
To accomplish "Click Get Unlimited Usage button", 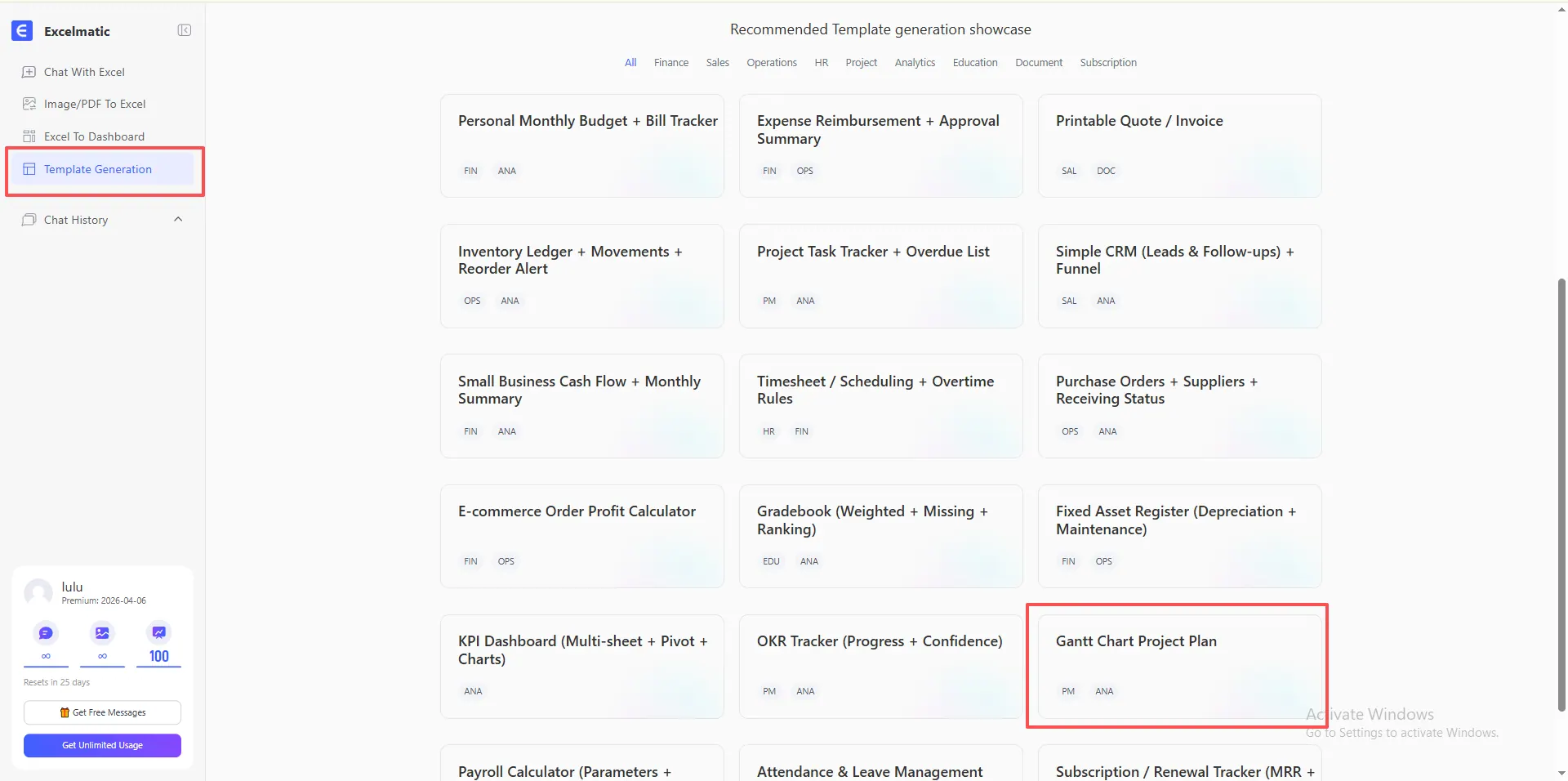I will [x=102, y=745].
